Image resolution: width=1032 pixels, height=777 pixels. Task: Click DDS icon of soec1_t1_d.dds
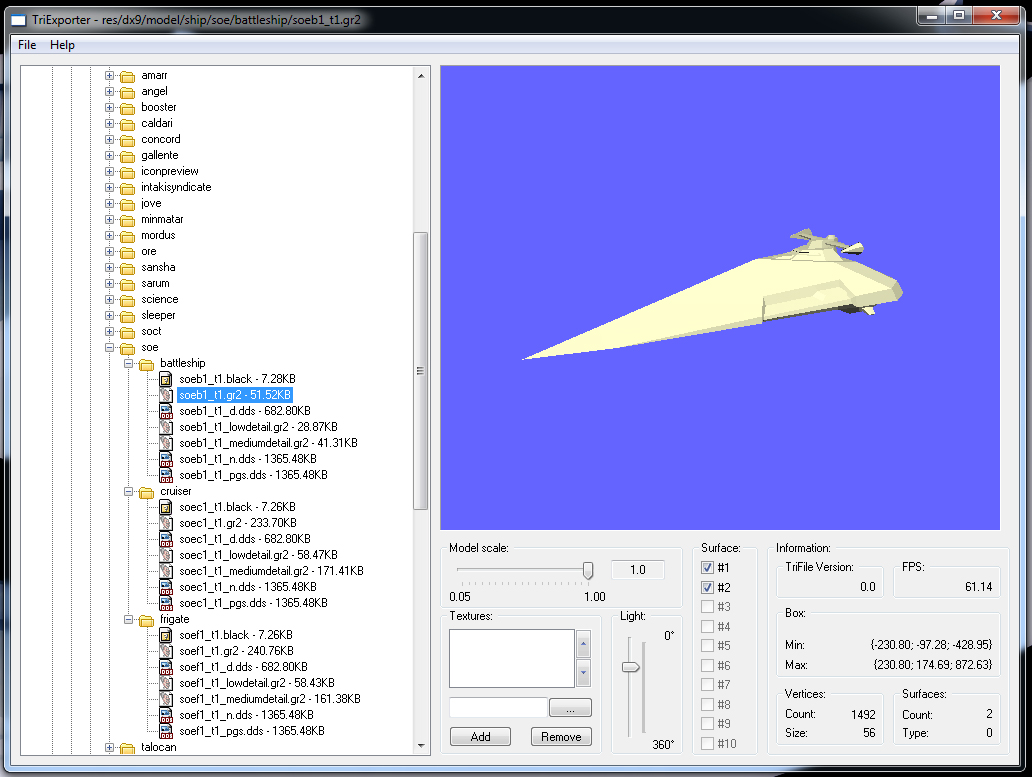(166, 539)
